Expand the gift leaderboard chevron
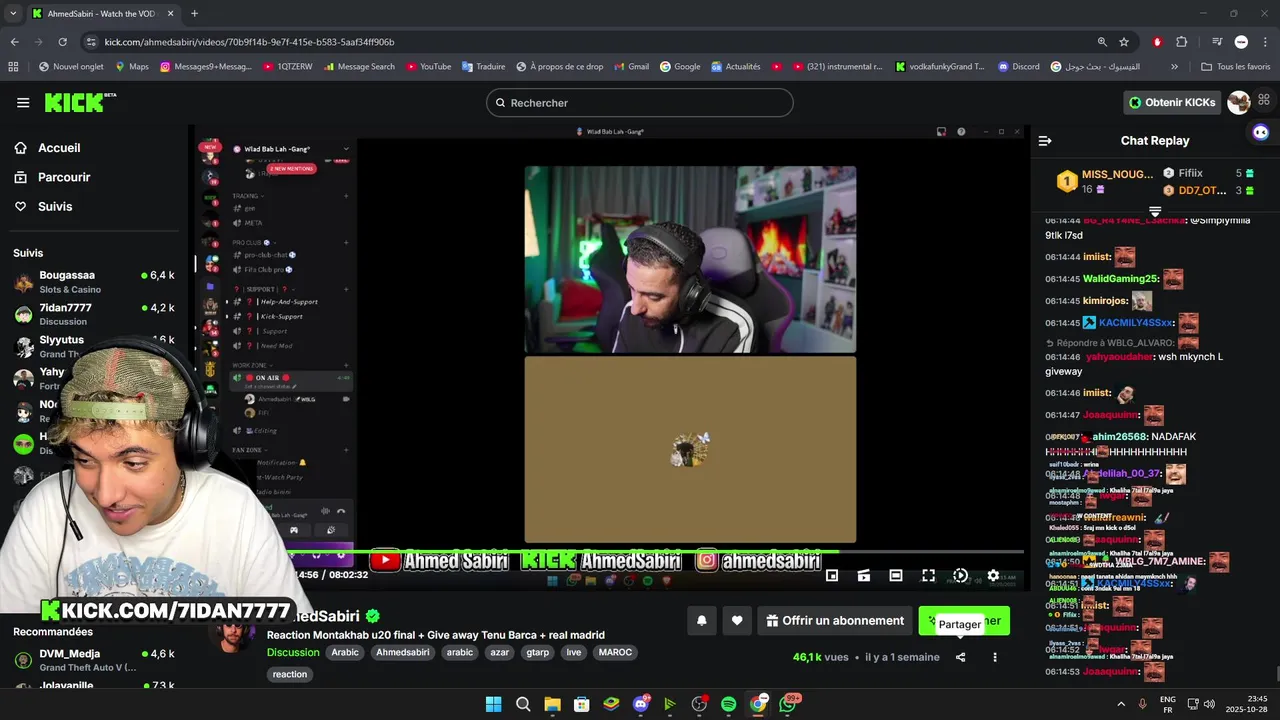The height and width of the screenshot is (720, 1280). 1155,212
